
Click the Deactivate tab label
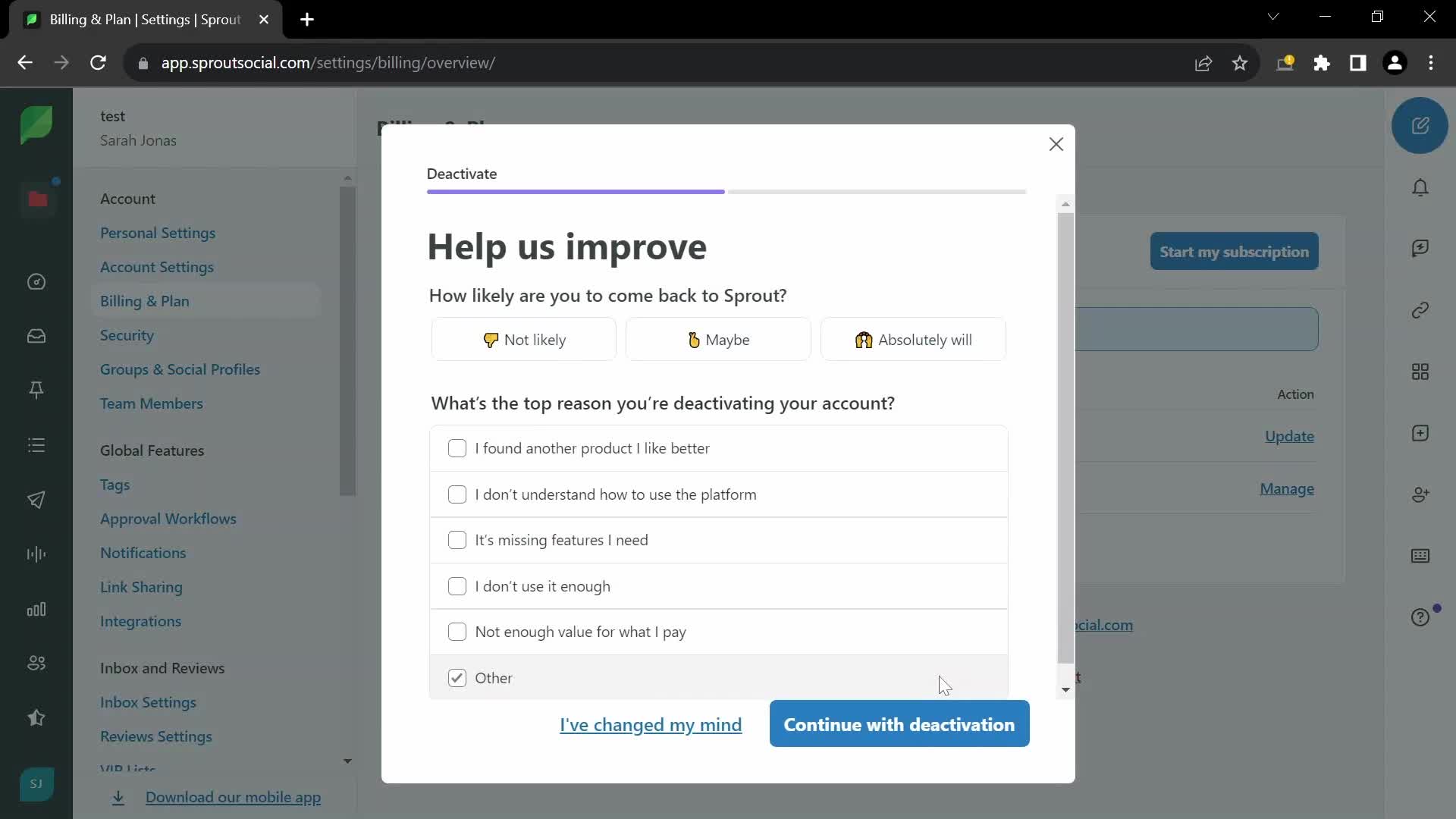pos(462,173)
